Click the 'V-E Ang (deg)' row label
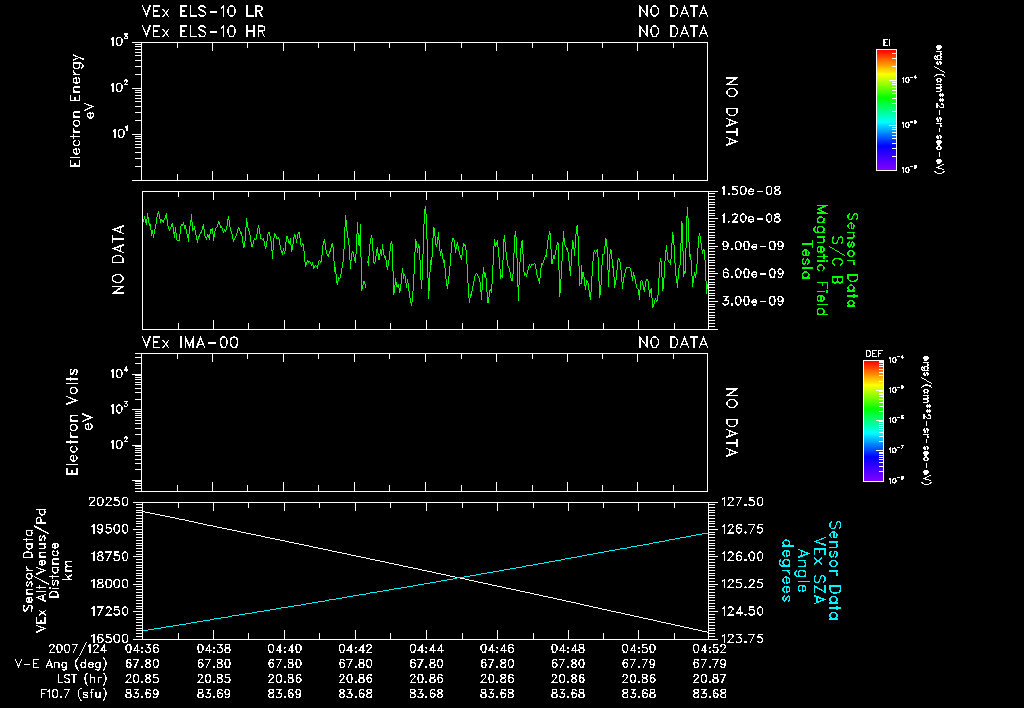Screen dimensions: 1024x708 point(61,664)
